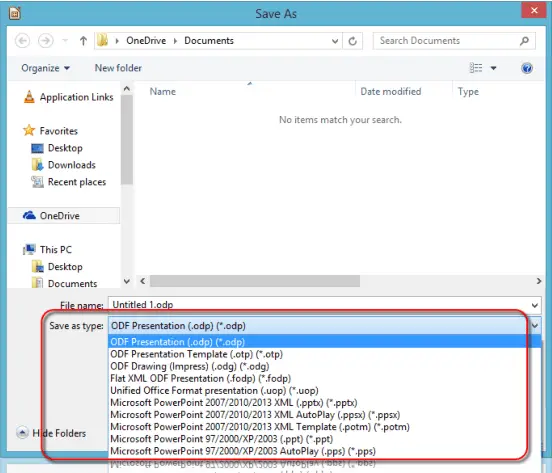This screenshot has height=473, width=552.
Task: Choose PowerPoint 2007/2010/2013 XML AutoPlay (.ppsx)
Action: (324, 415)
